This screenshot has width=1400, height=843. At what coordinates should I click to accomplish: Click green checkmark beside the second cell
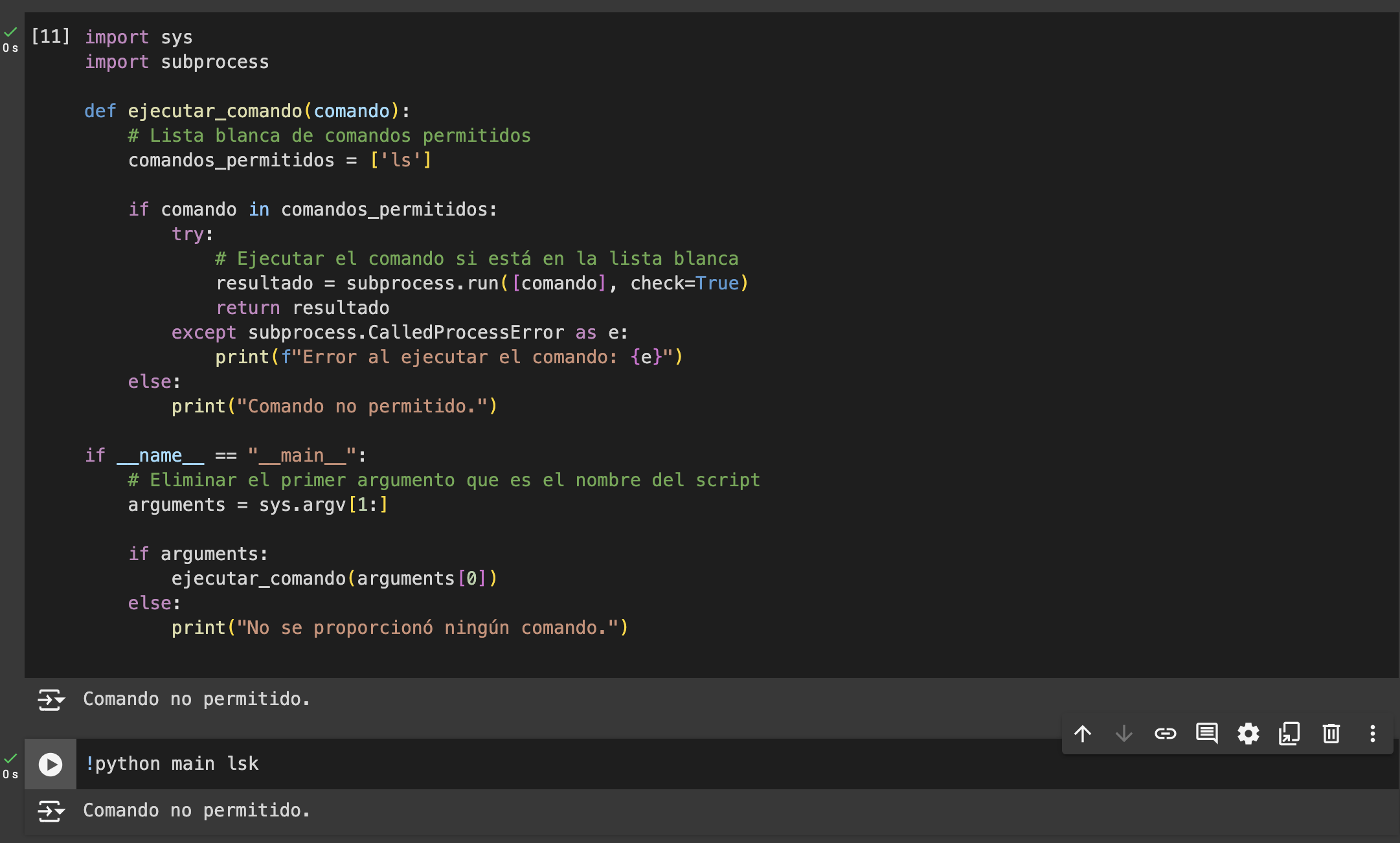(x=10, y=758)
